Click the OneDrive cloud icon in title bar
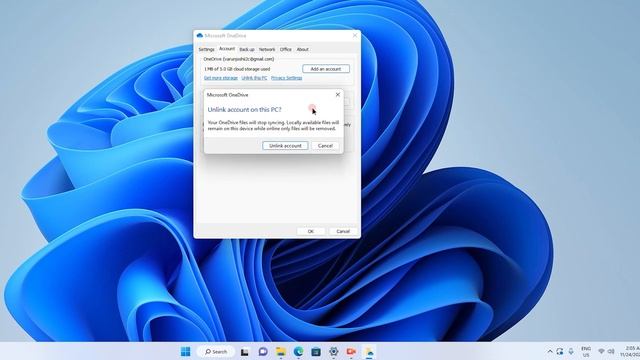 (200, 36)
